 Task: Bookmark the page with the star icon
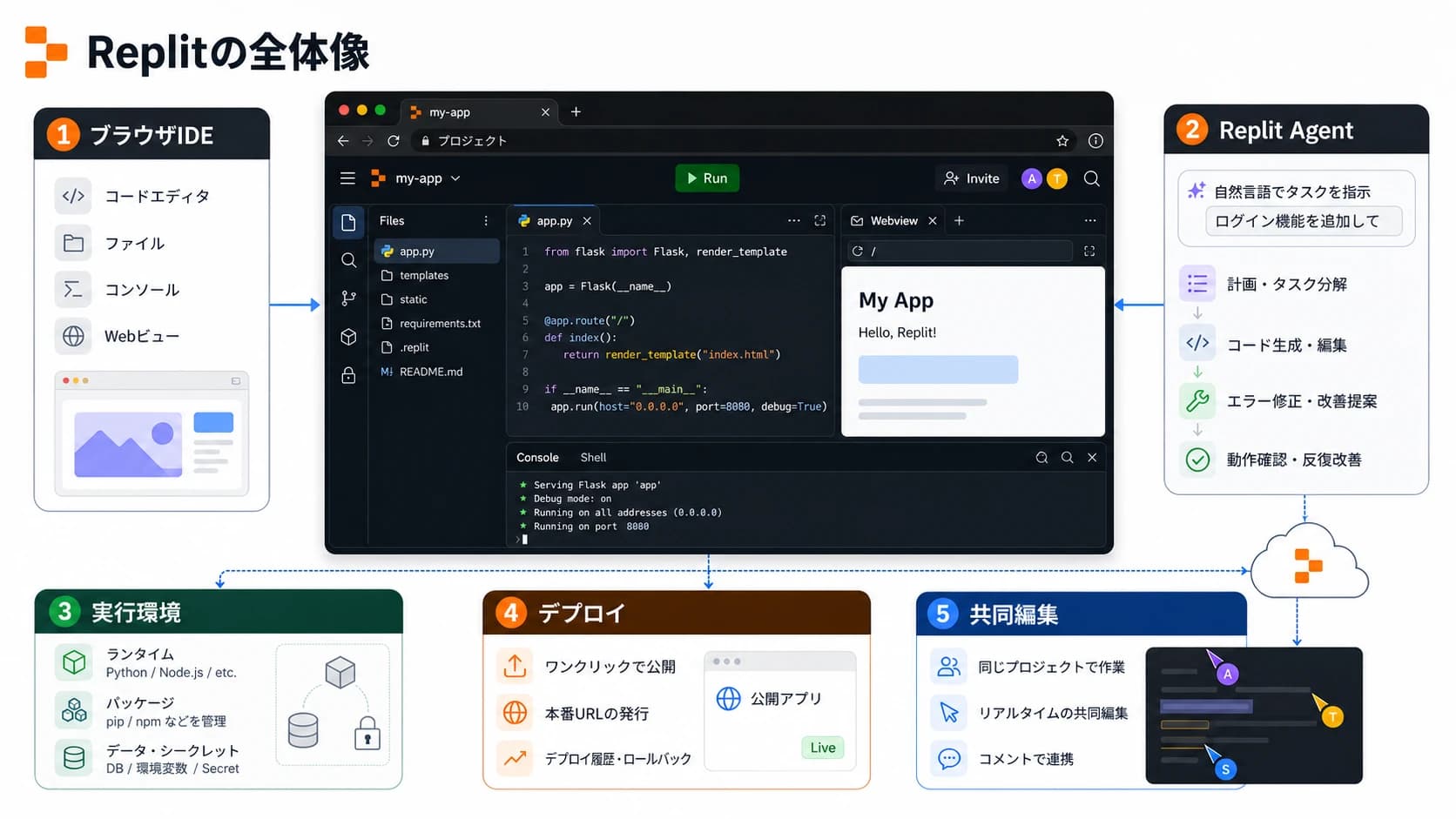(1062, 141)
